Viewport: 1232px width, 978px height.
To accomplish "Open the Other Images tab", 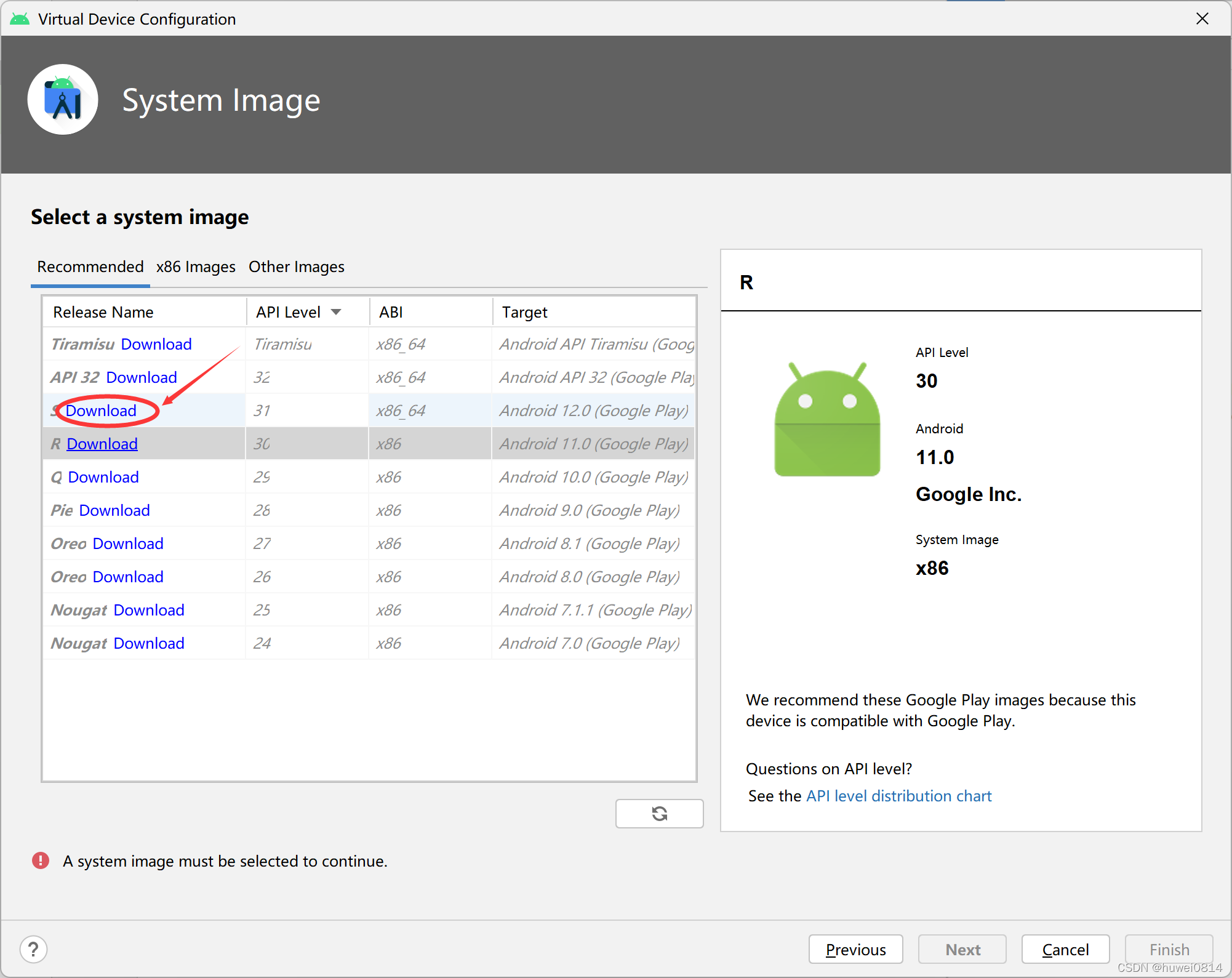I will point(296,266).
